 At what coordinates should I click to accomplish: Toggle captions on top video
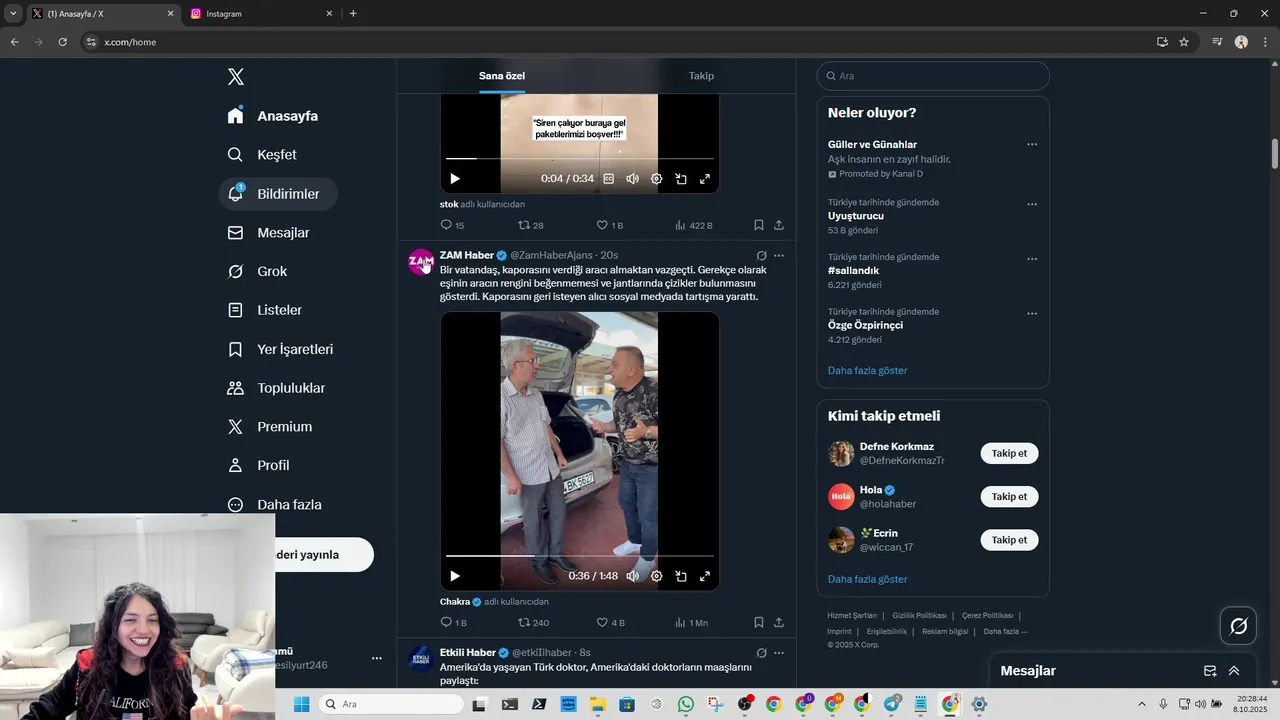point(608,179)
